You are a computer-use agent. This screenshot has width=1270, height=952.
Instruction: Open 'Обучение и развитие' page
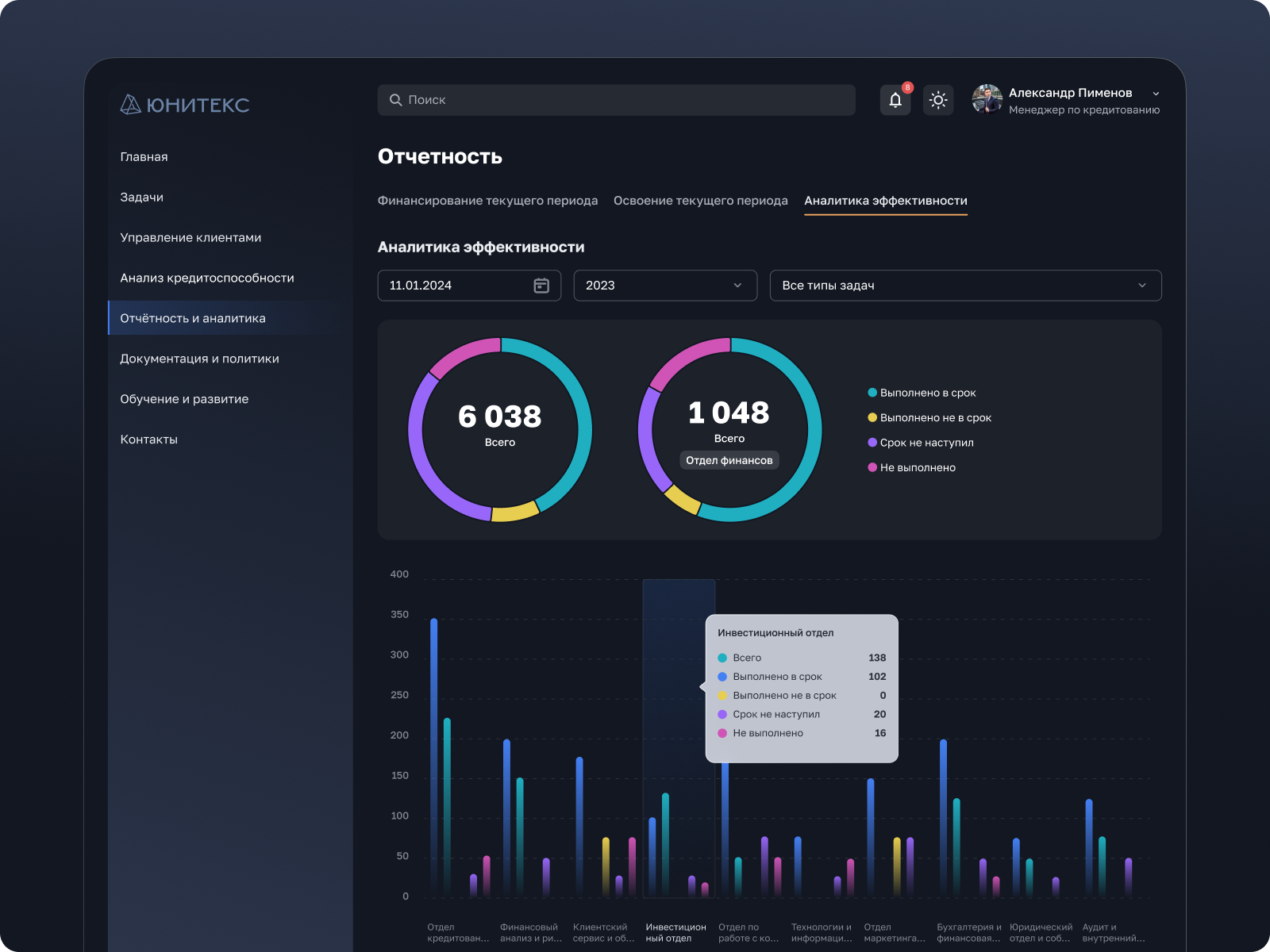click(x=184, y=398)
